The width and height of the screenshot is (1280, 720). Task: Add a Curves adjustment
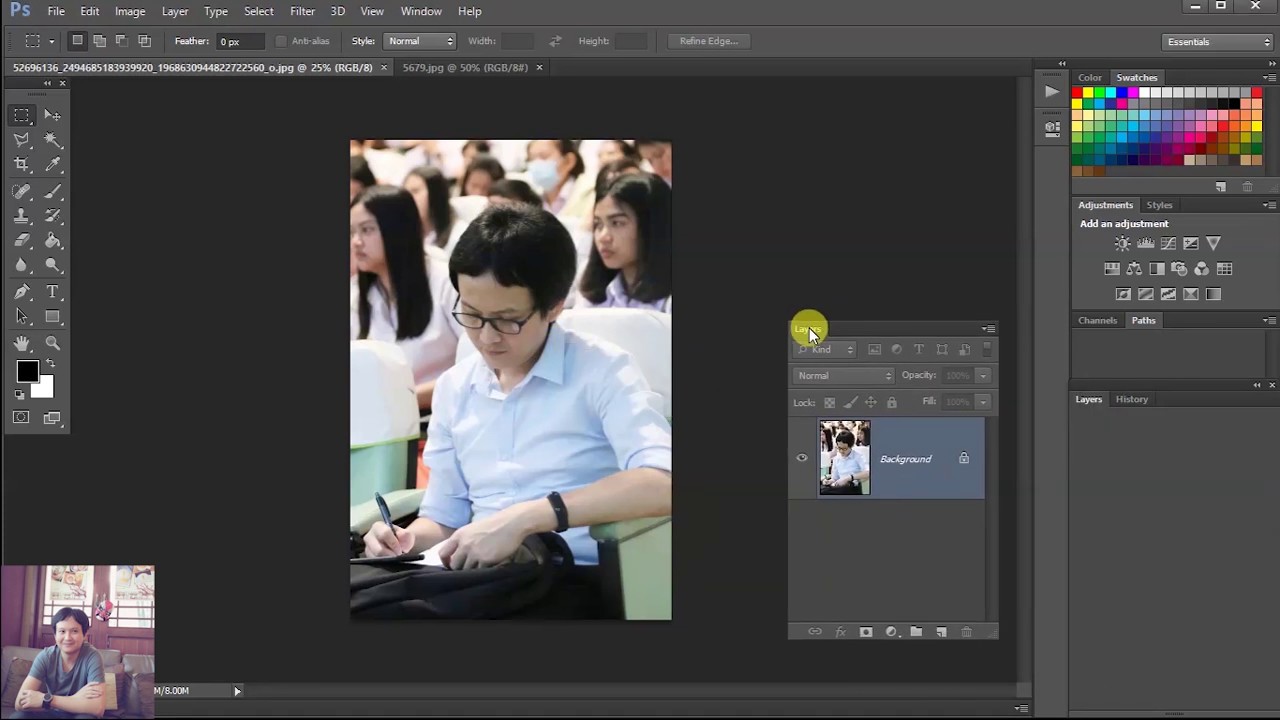(x=1168, y=243)
